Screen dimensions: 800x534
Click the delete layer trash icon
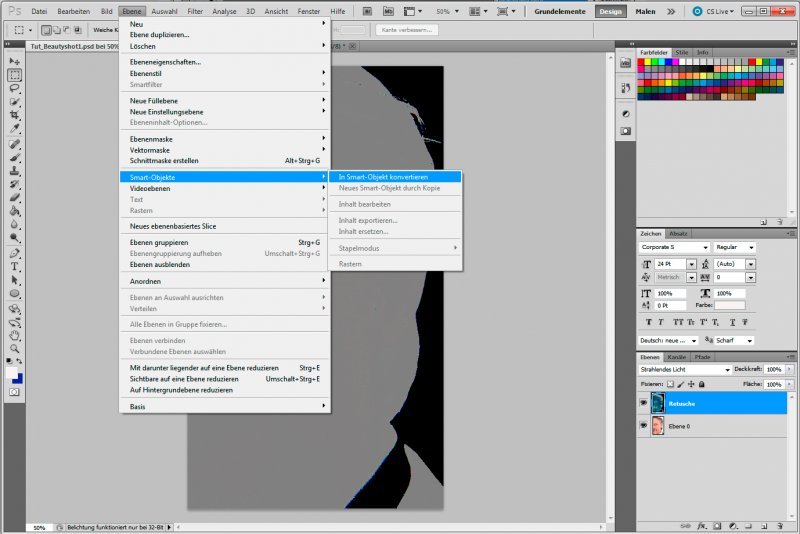pos(780,526)
